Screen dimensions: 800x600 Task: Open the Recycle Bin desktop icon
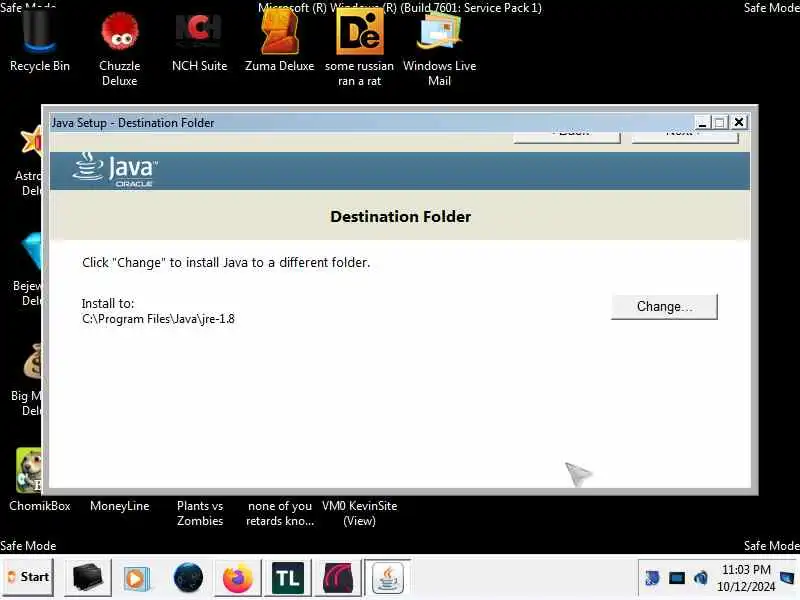[39, 42]
